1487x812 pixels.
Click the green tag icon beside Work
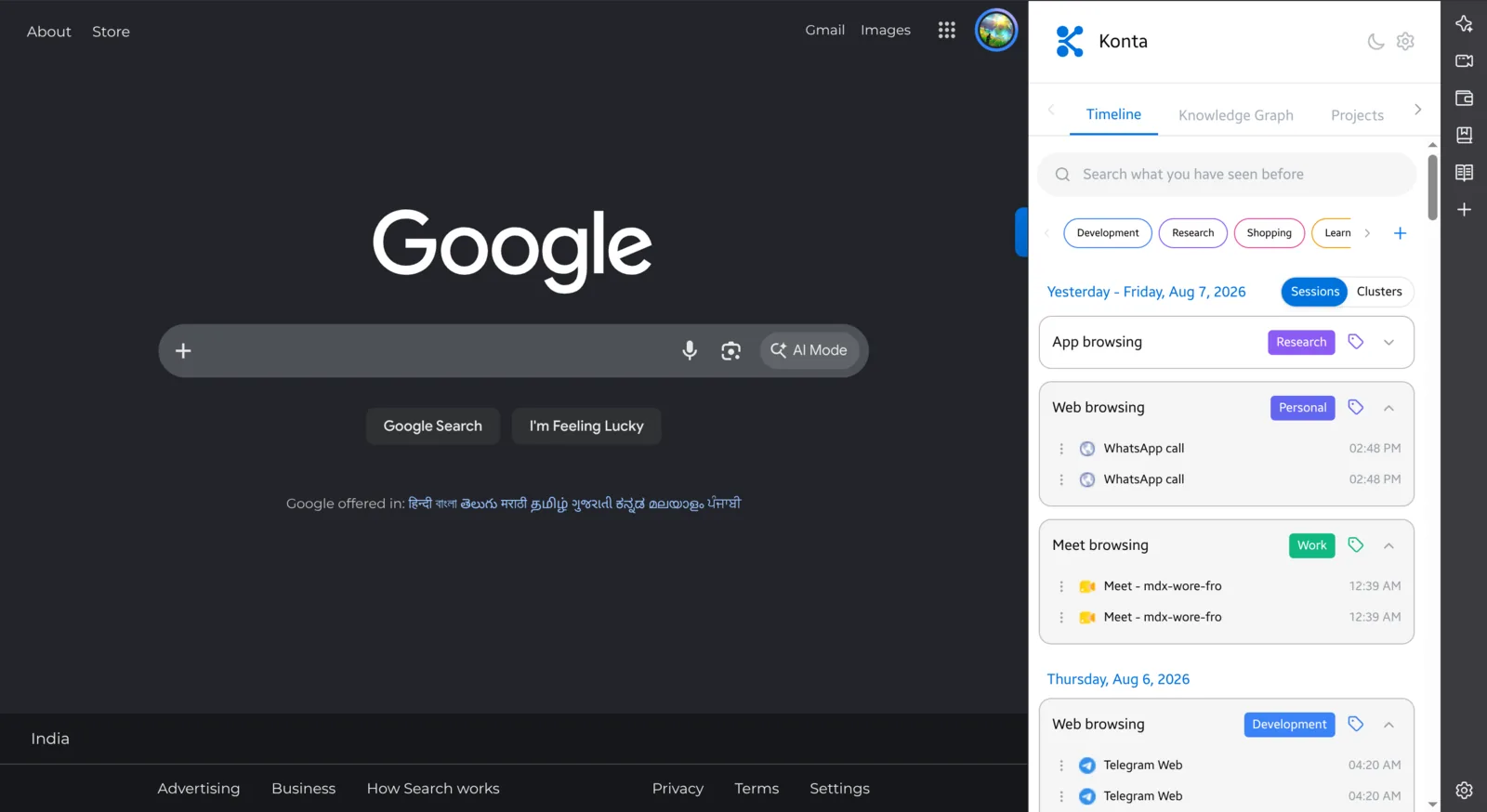(1355, 545)
